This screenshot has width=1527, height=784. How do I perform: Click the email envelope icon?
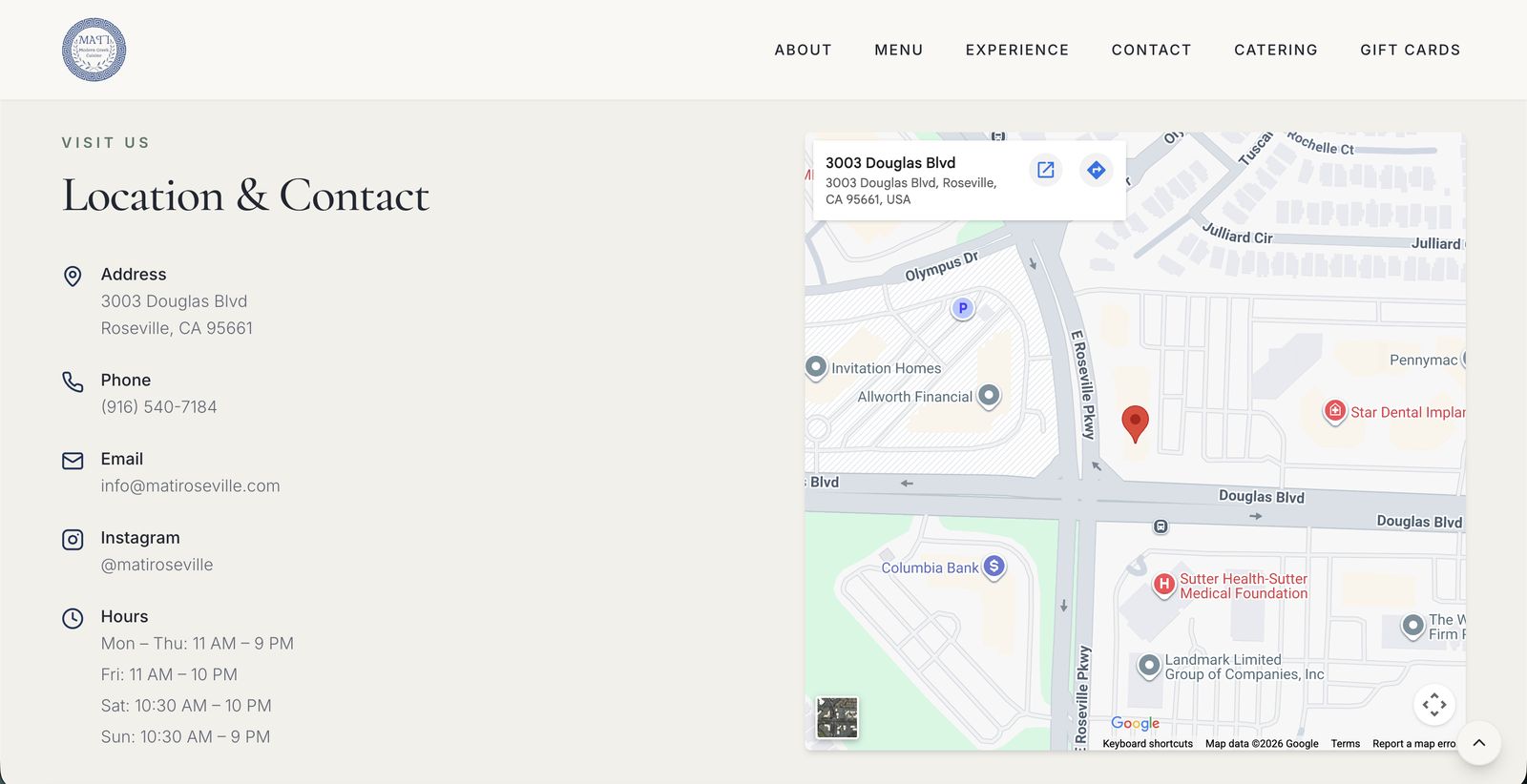click(73, 461)
